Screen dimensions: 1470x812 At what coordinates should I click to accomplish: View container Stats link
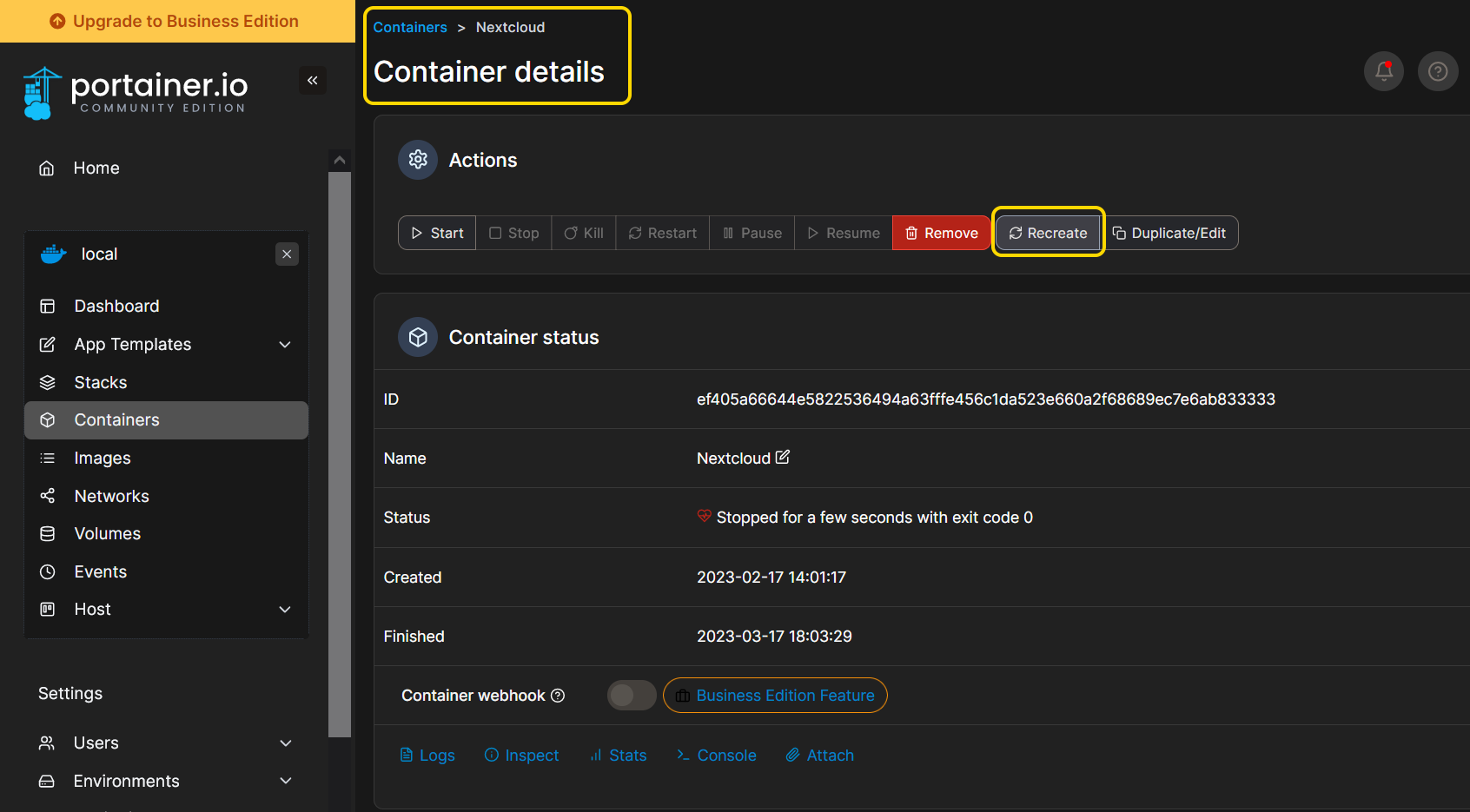coord(618,756)
